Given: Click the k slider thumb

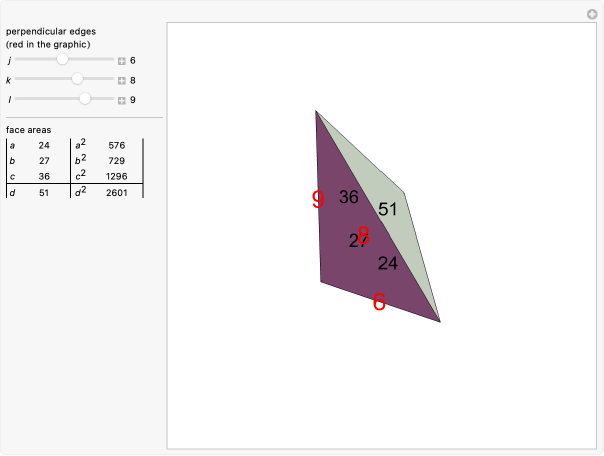Looking at the screenshot, I should click(77, 80).
